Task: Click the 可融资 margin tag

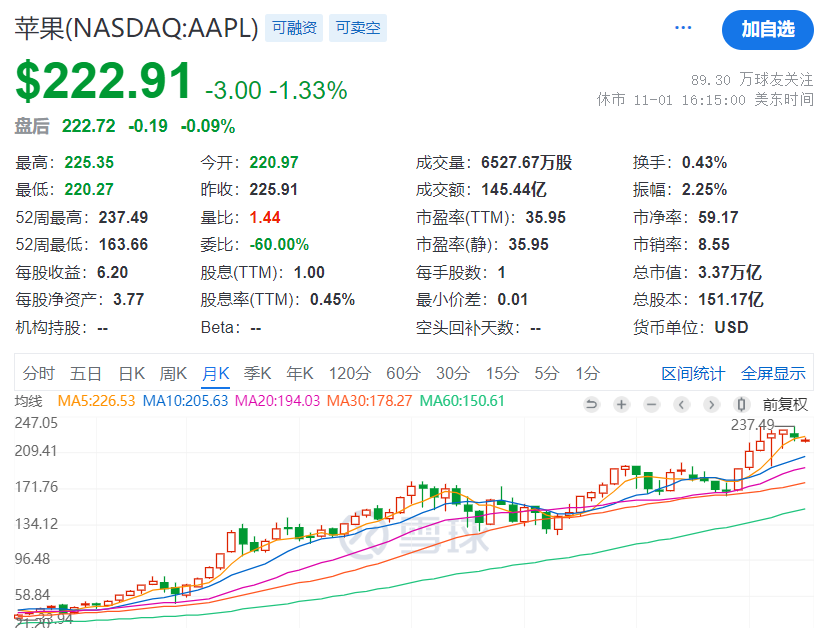Action: click(295, 28)
